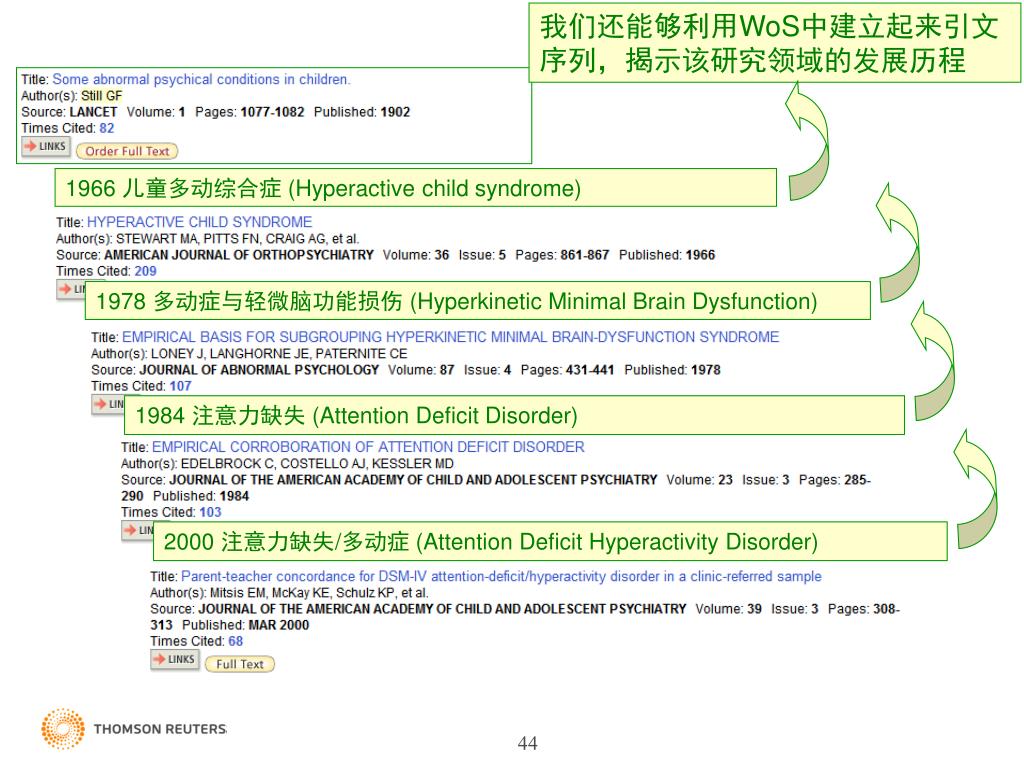Click the page number 44
Image resolution: width=1024 pixels, height=768 pixels.
pyautogui.click(x=527, y=743)
